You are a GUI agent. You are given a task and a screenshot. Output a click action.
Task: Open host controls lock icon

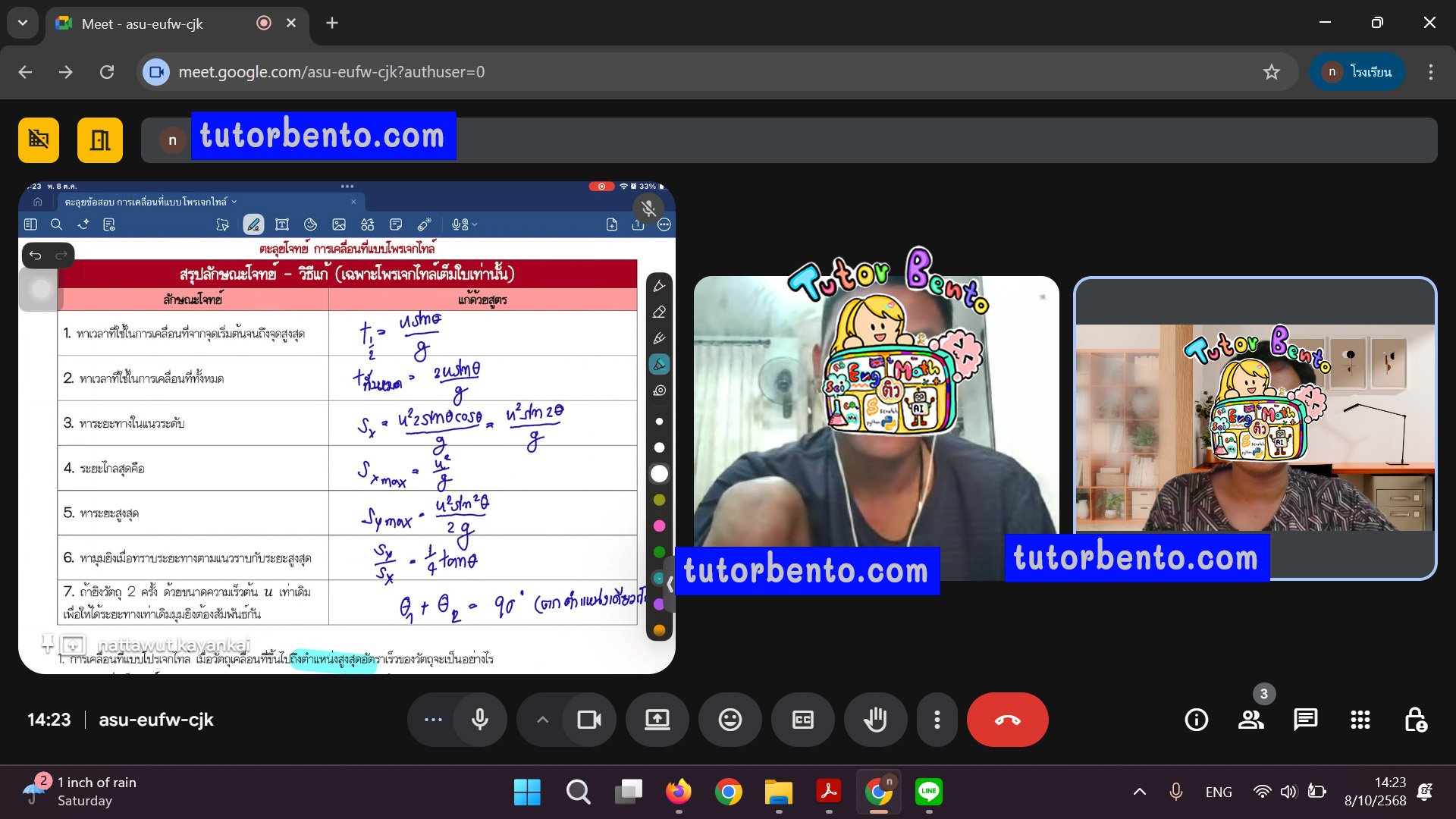pyautogui.click(x=1415, y=720)
